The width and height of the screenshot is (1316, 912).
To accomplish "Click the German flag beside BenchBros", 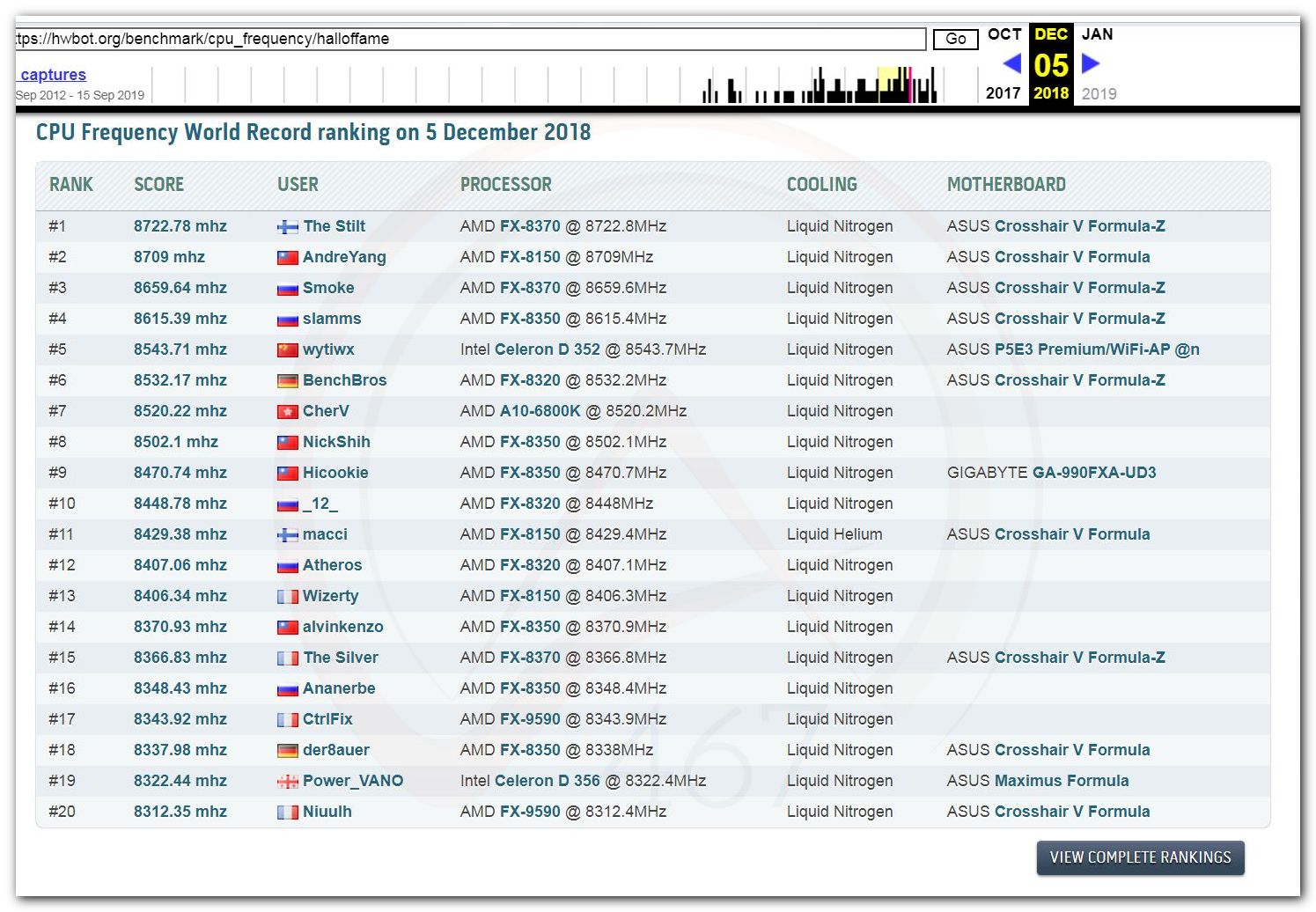I will (287, 381).
